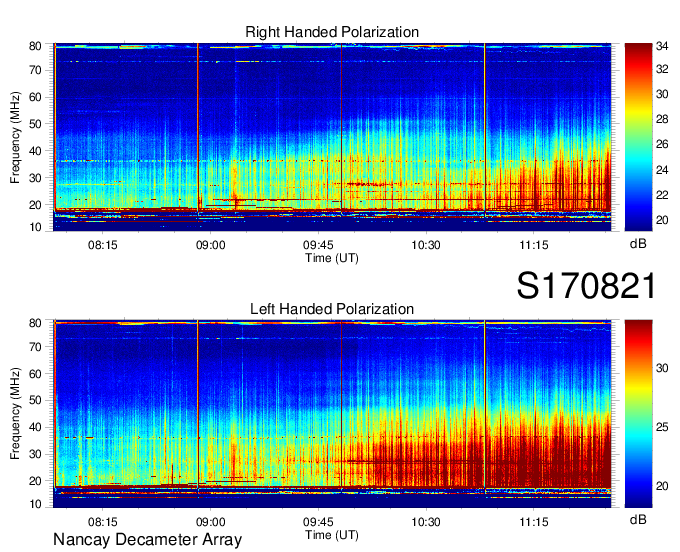Click the 'Left Handed Polarization' plot title
The height and width of the screenshot is (552, 680).
click(332, 309)
